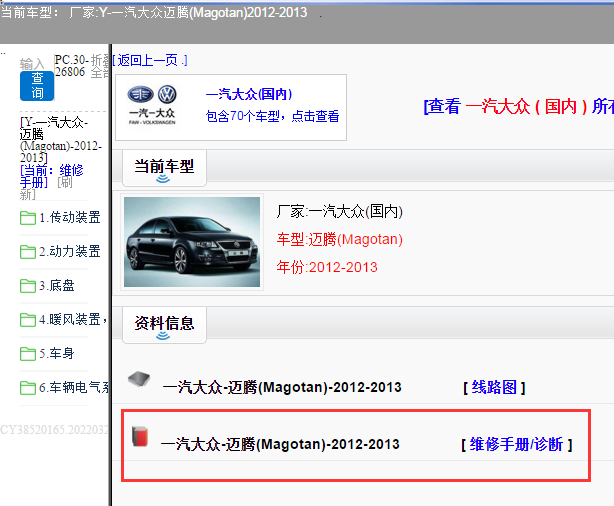Viewport: 614px width, 506px height.
Task: Click the gray wiring diagram book icon
Action: coord(139,379)
